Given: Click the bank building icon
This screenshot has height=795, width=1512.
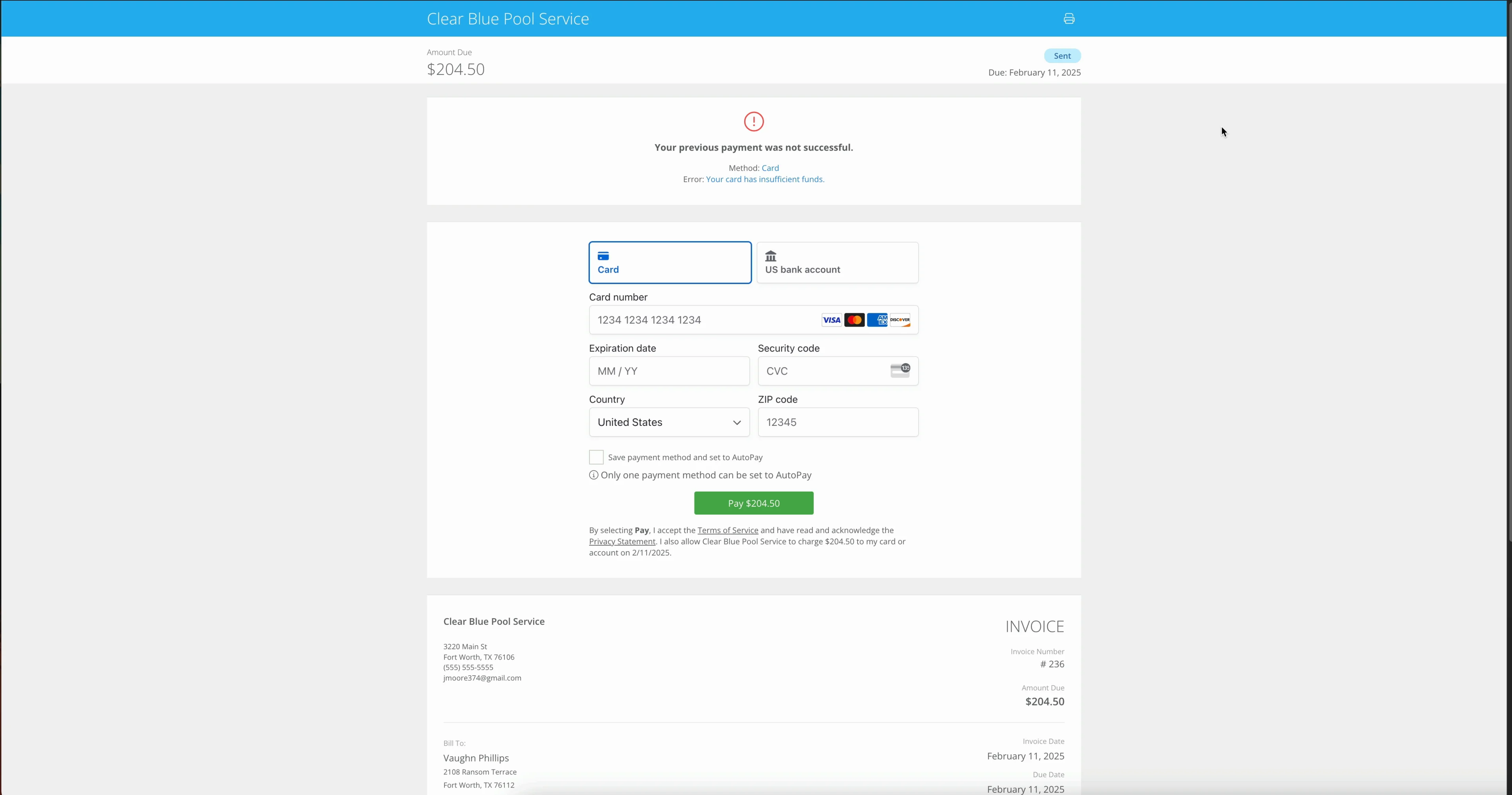Looking at the screenshot, I should [x=771, y=256].
